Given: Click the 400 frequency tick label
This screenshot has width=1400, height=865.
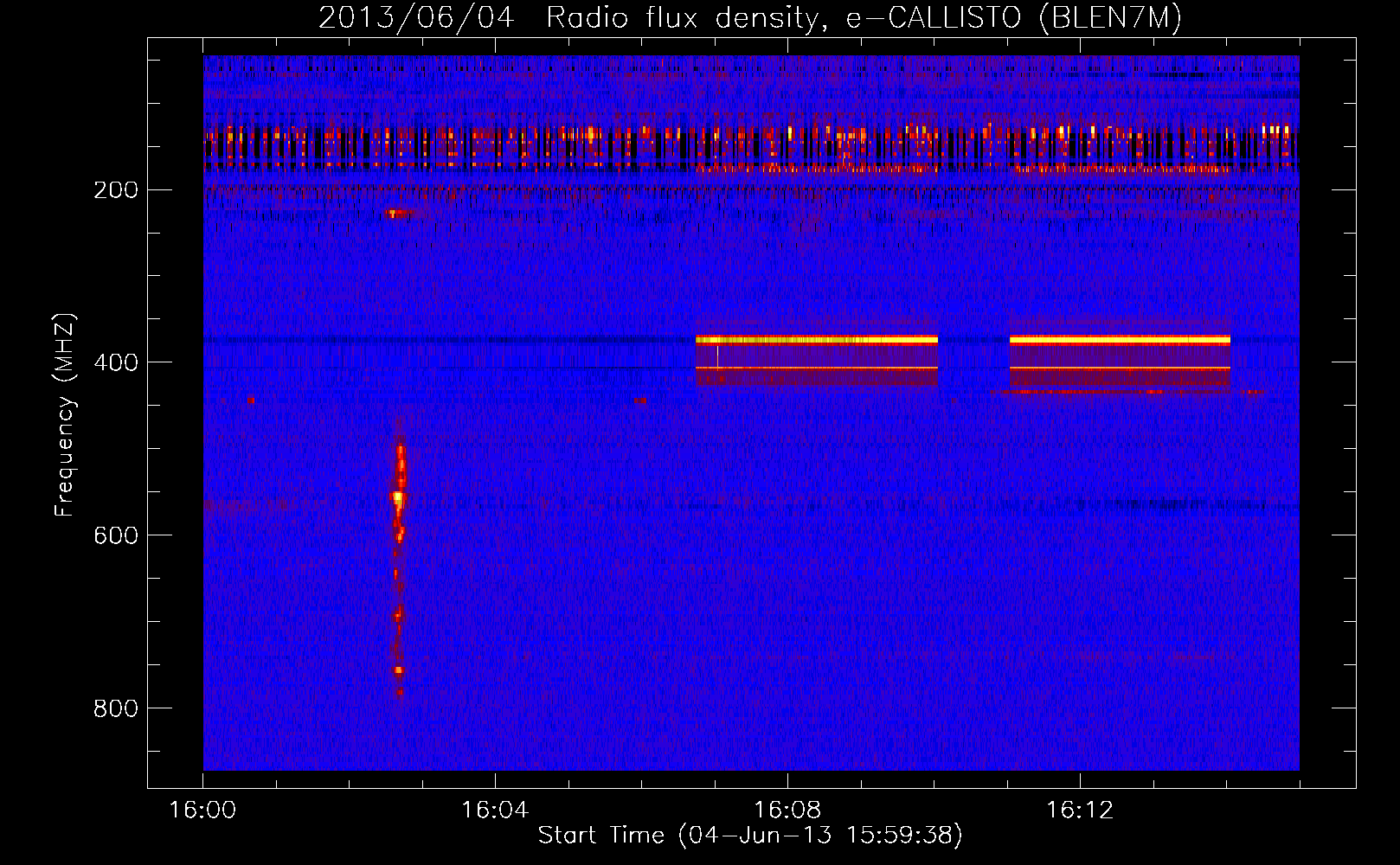Looking at the screenshot, I should 115,362.
